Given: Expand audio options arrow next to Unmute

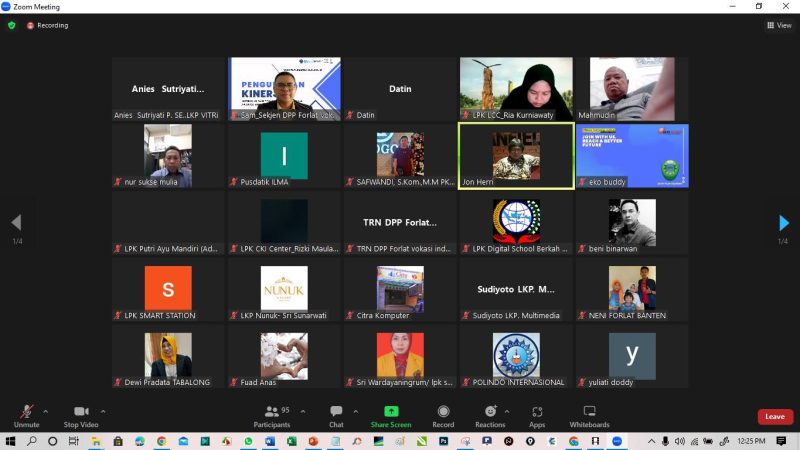Looking at the screenshot, I should click(x=45, y=411).
